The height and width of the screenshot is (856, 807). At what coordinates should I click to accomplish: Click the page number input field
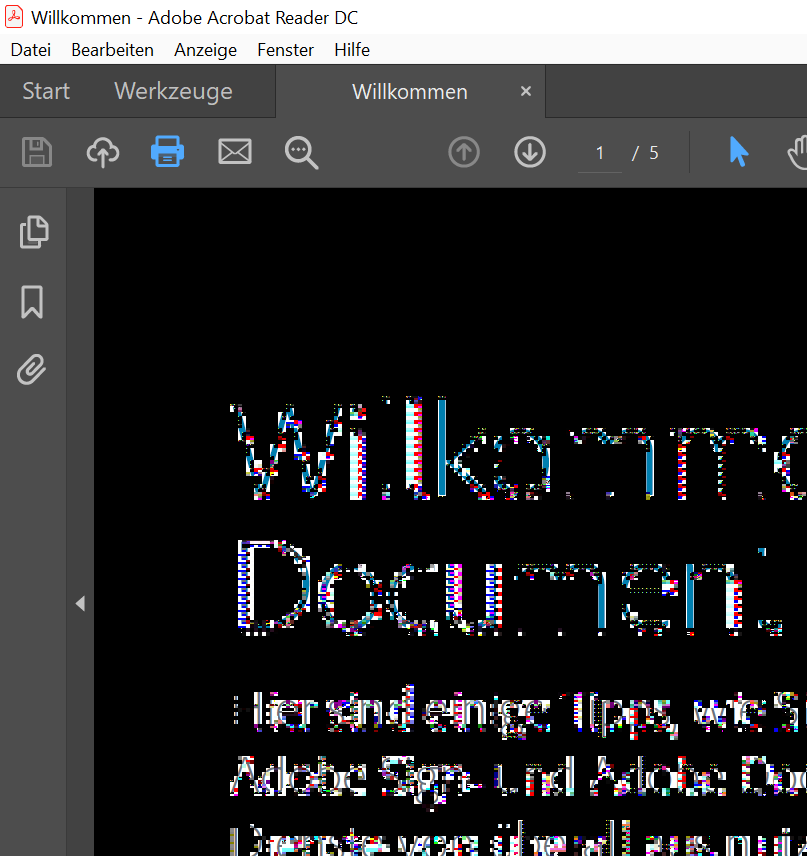[x=599, y=152]
